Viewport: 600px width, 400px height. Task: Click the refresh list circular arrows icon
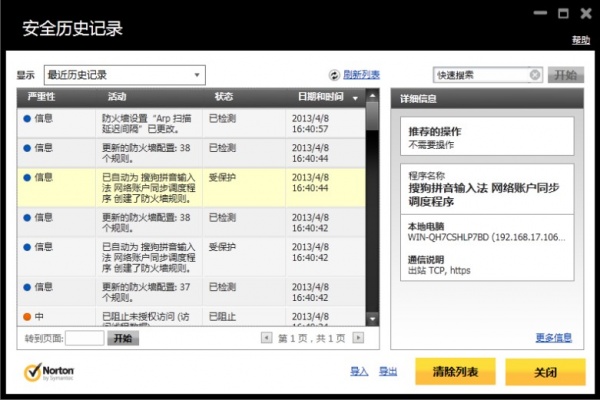pyautogui.click(x=334, y=75)
